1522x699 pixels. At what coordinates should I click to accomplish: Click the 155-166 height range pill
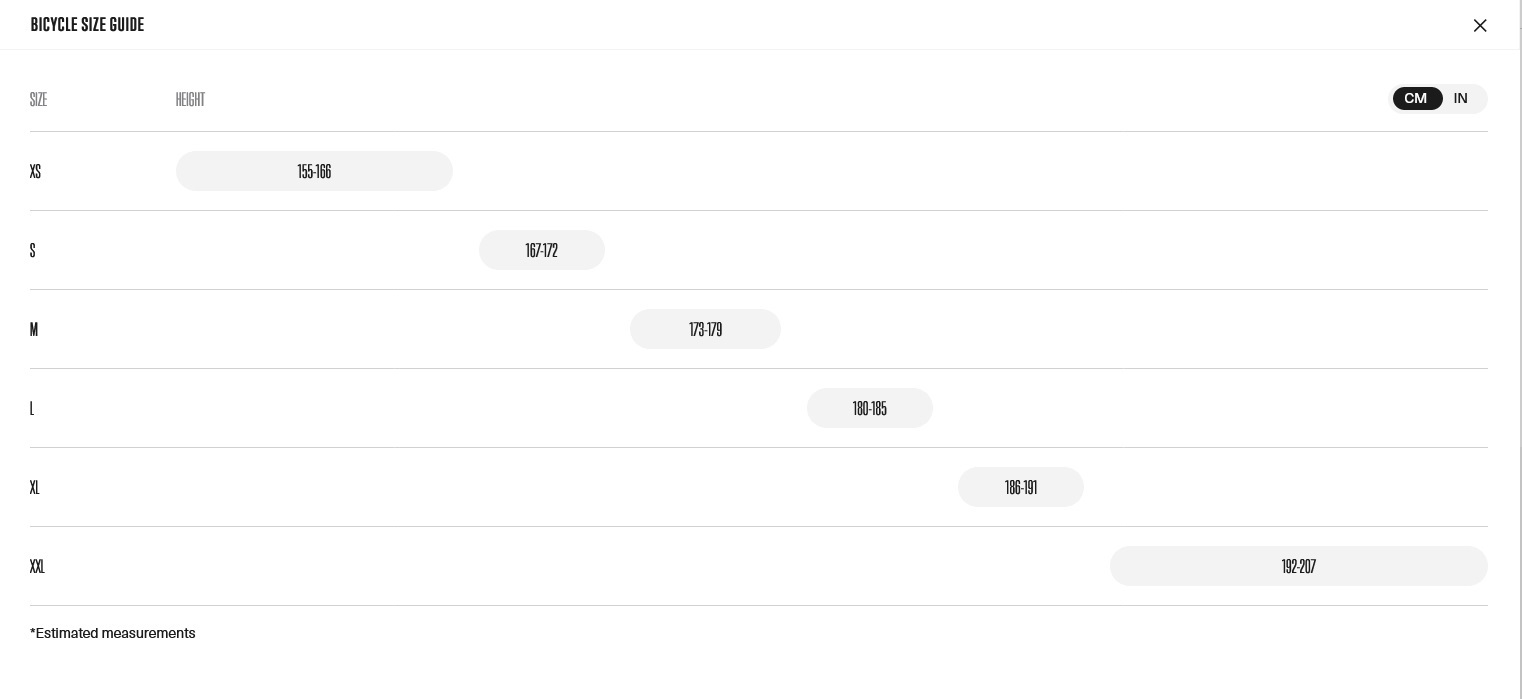[x=314, y=171]
